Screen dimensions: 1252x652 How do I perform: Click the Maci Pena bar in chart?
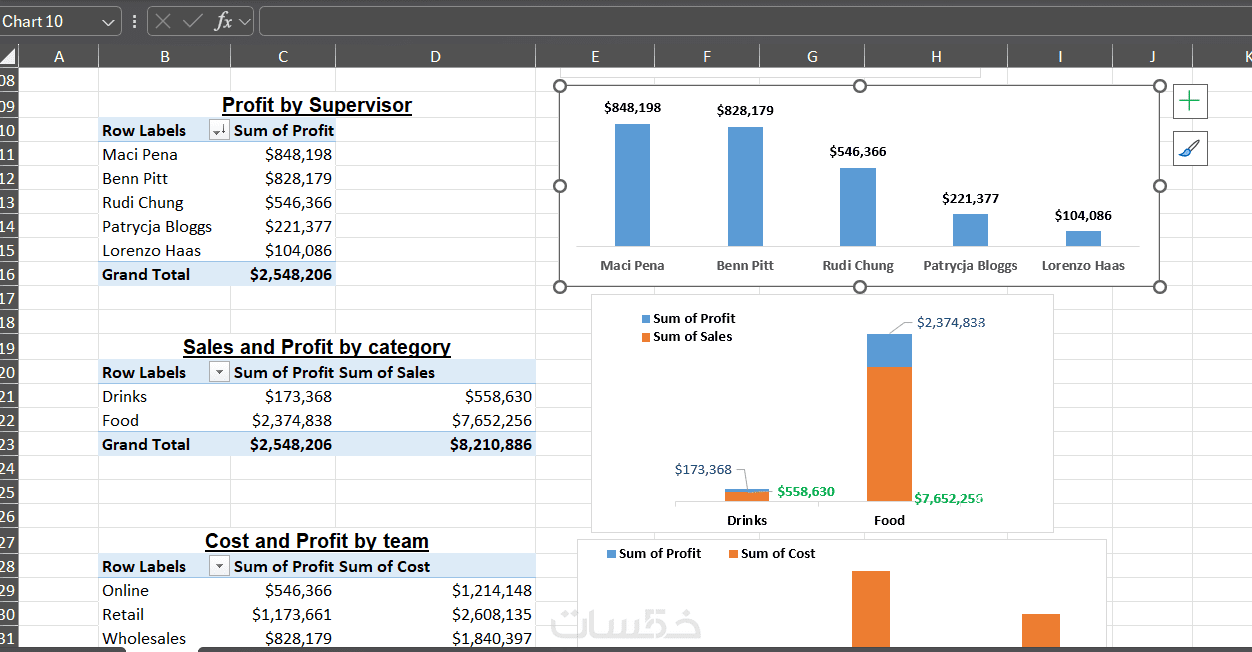click(632, 185)
